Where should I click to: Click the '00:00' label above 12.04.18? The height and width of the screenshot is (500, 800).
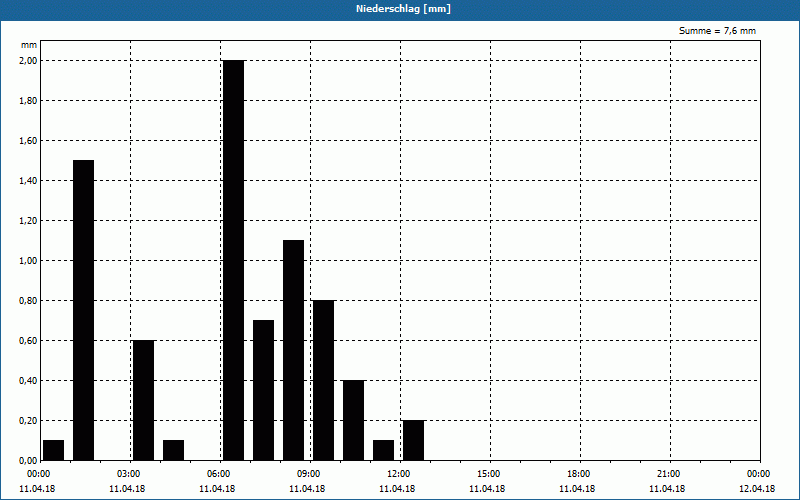pos(760,474)
